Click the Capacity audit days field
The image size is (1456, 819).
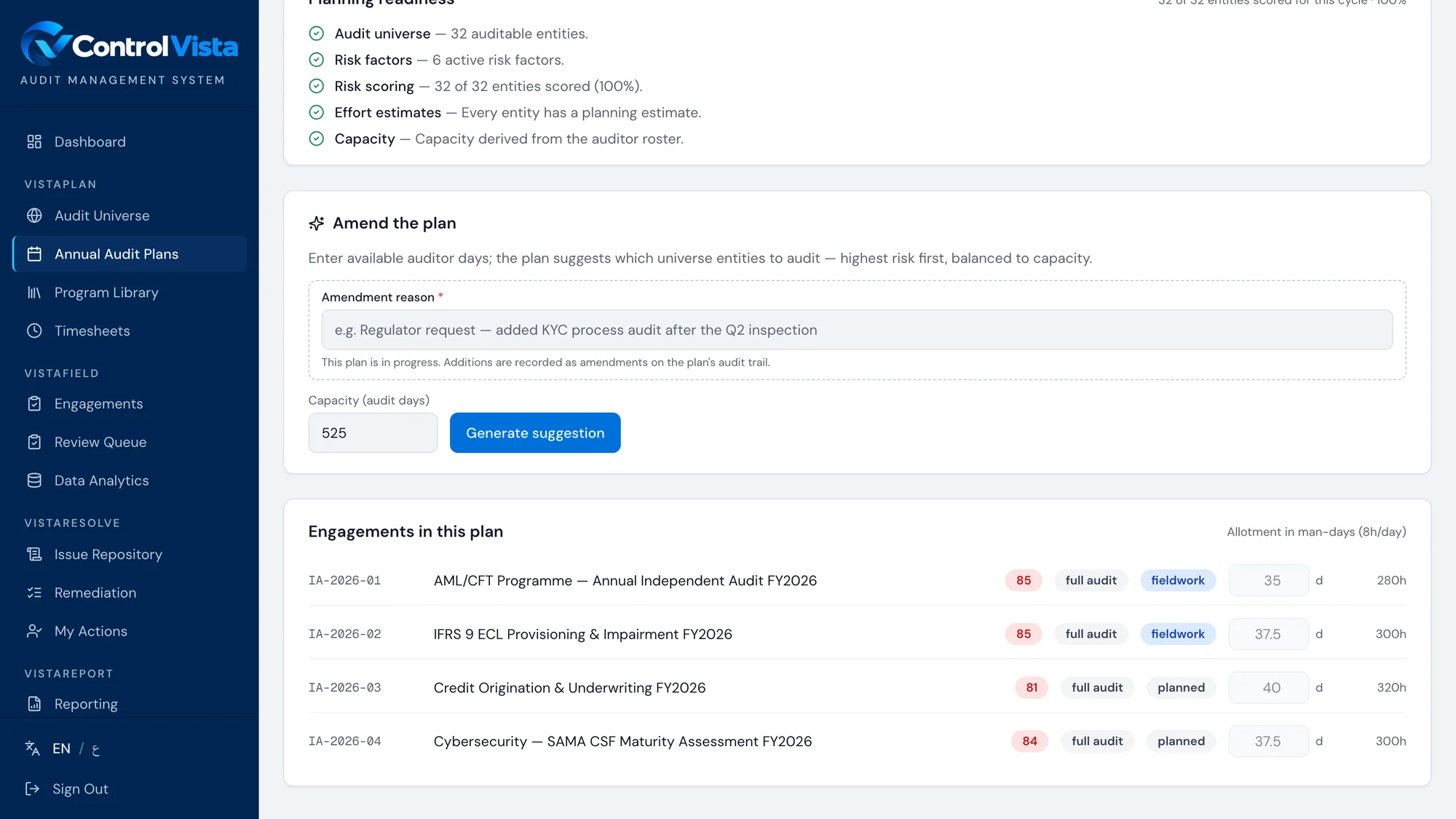click(x=373, y=432)
